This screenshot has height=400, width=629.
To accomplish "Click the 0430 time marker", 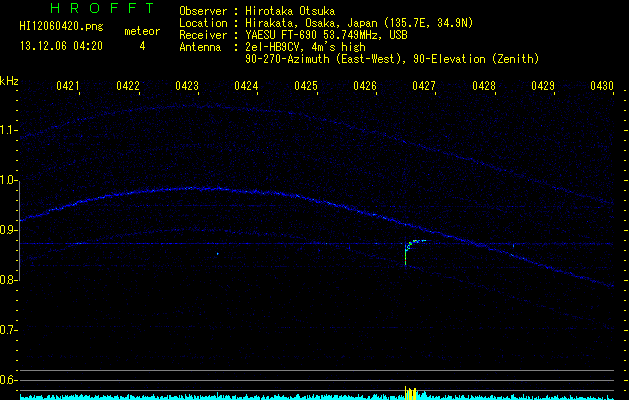I will [602, 86].
